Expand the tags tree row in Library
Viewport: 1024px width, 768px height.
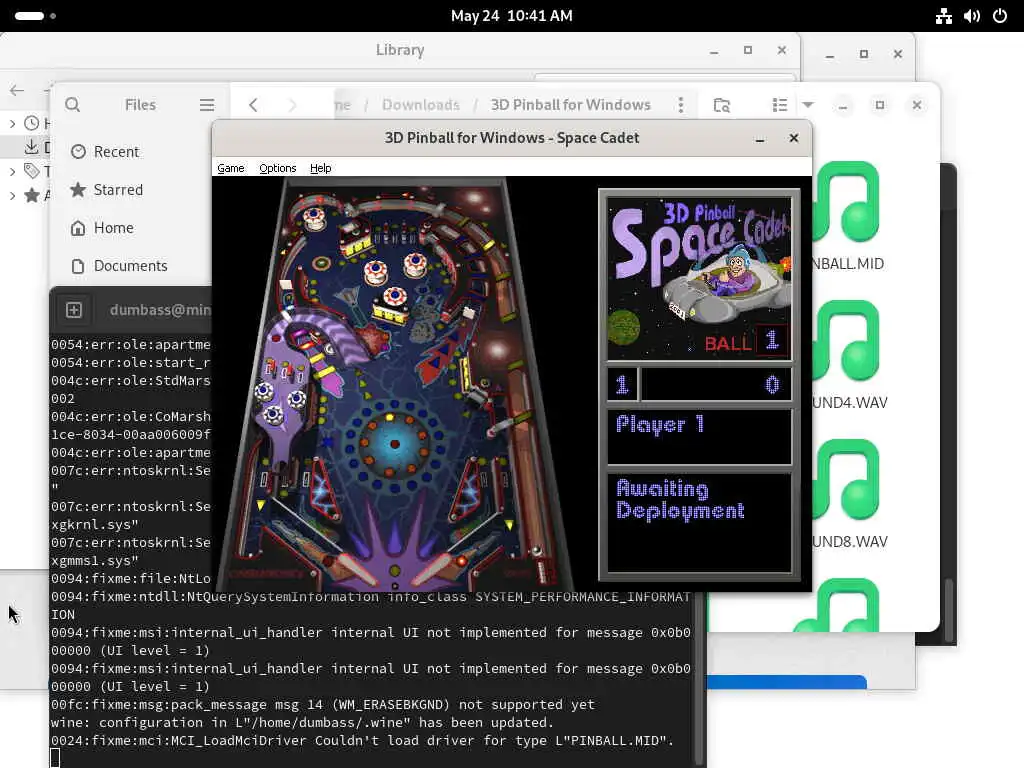(x=12, y=172)
